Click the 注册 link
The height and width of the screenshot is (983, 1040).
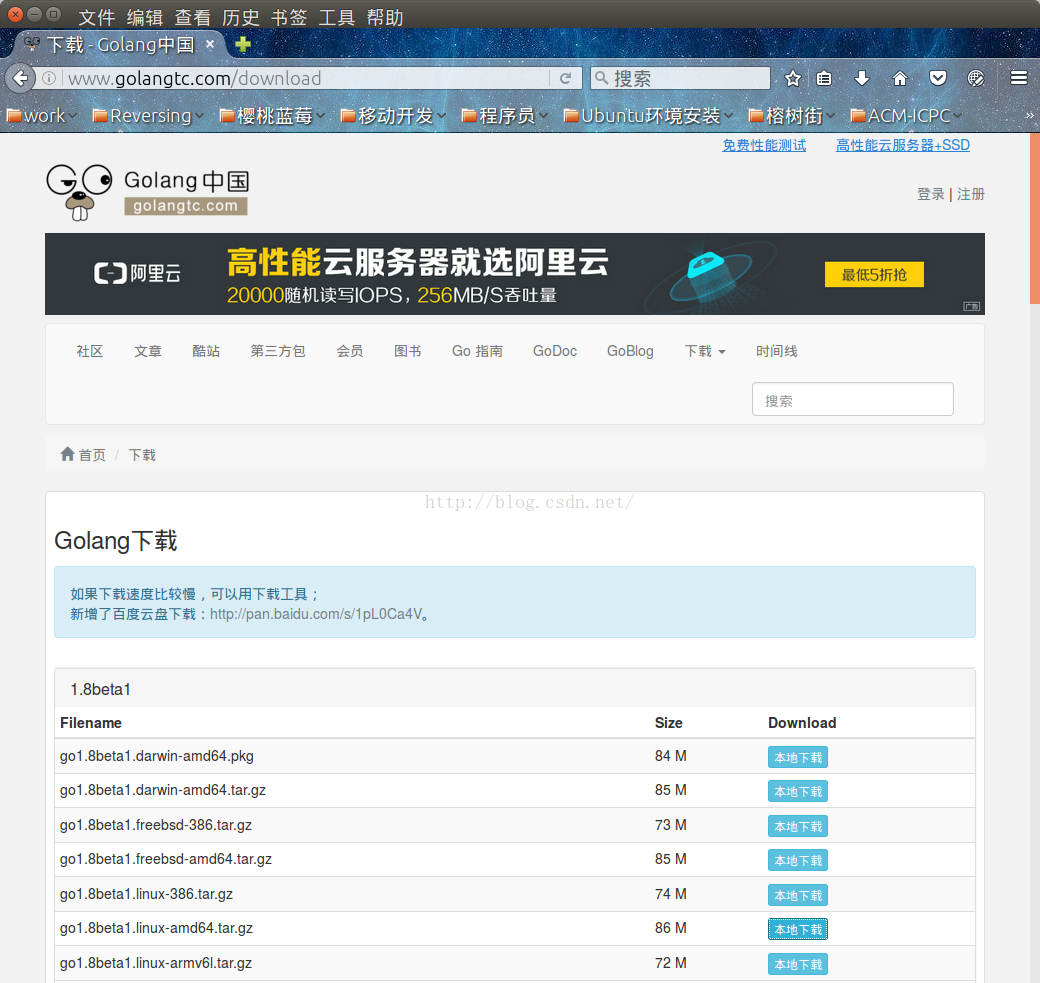click(970, 194)
